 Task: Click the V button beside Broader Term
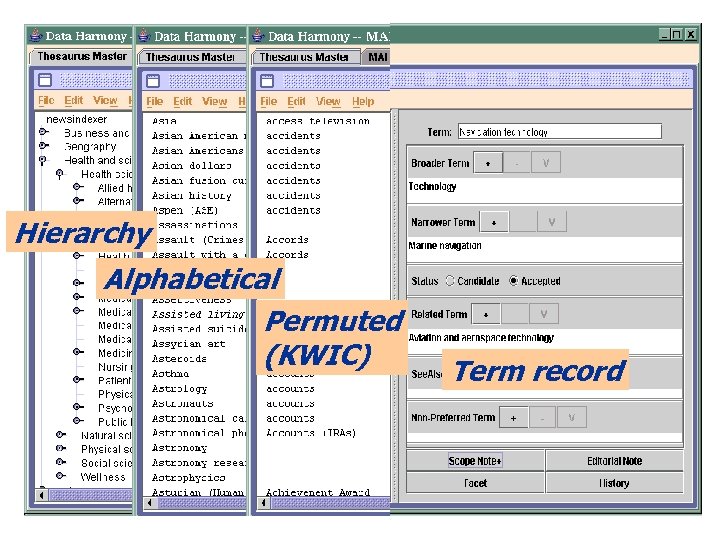[546, 163]
